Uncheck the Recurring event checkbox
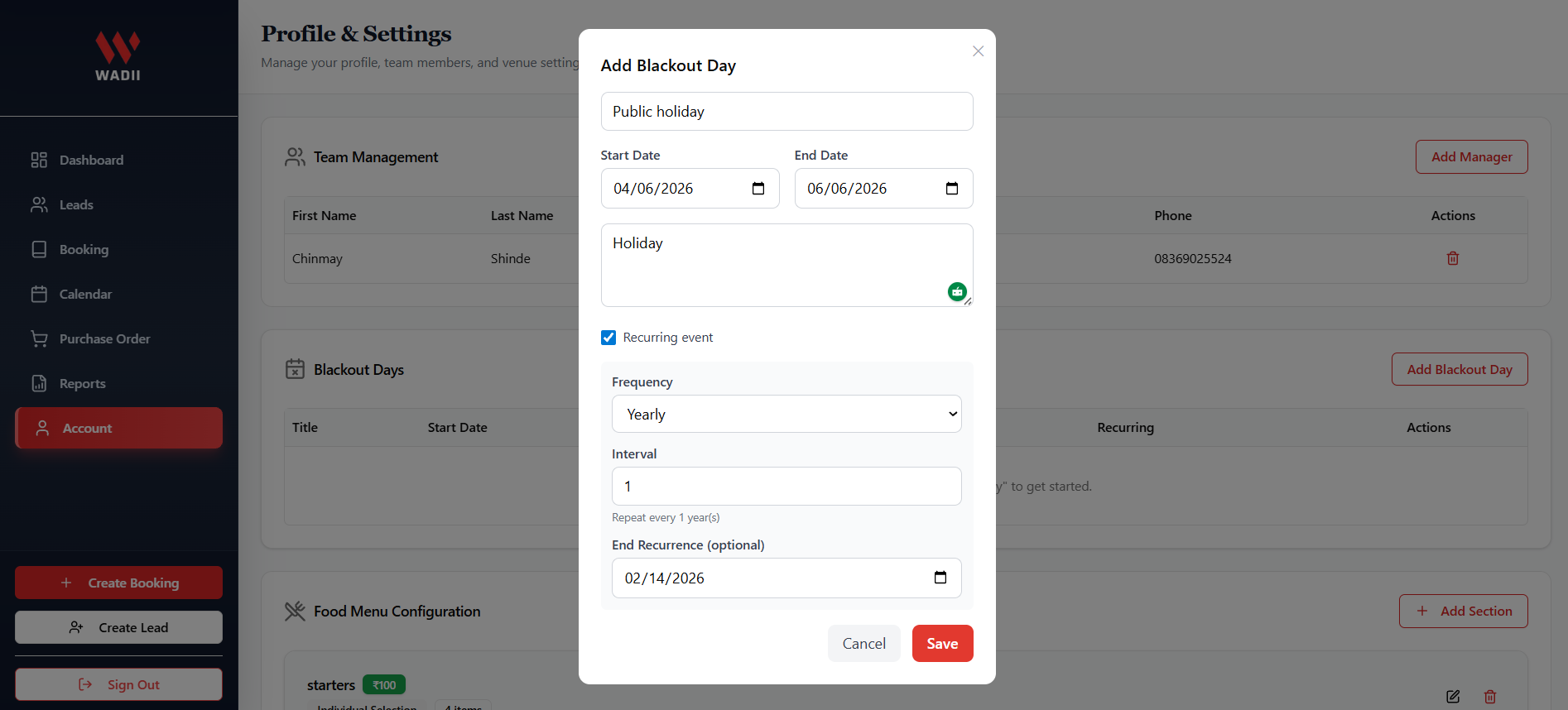The image size is (1568, 710). 608,338
